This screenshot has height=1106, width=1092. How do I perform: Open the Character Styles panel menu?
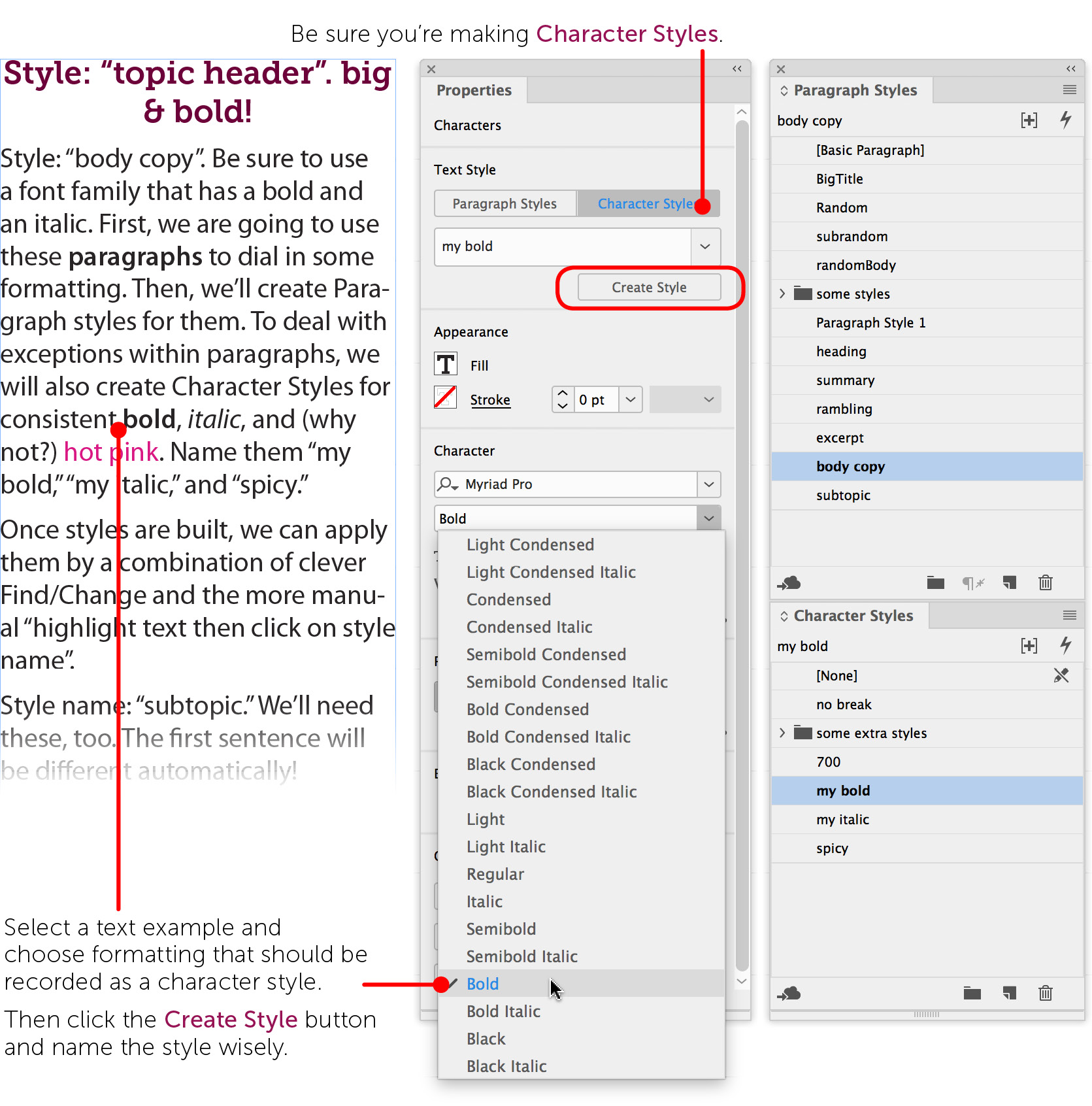click(1069, 615)
